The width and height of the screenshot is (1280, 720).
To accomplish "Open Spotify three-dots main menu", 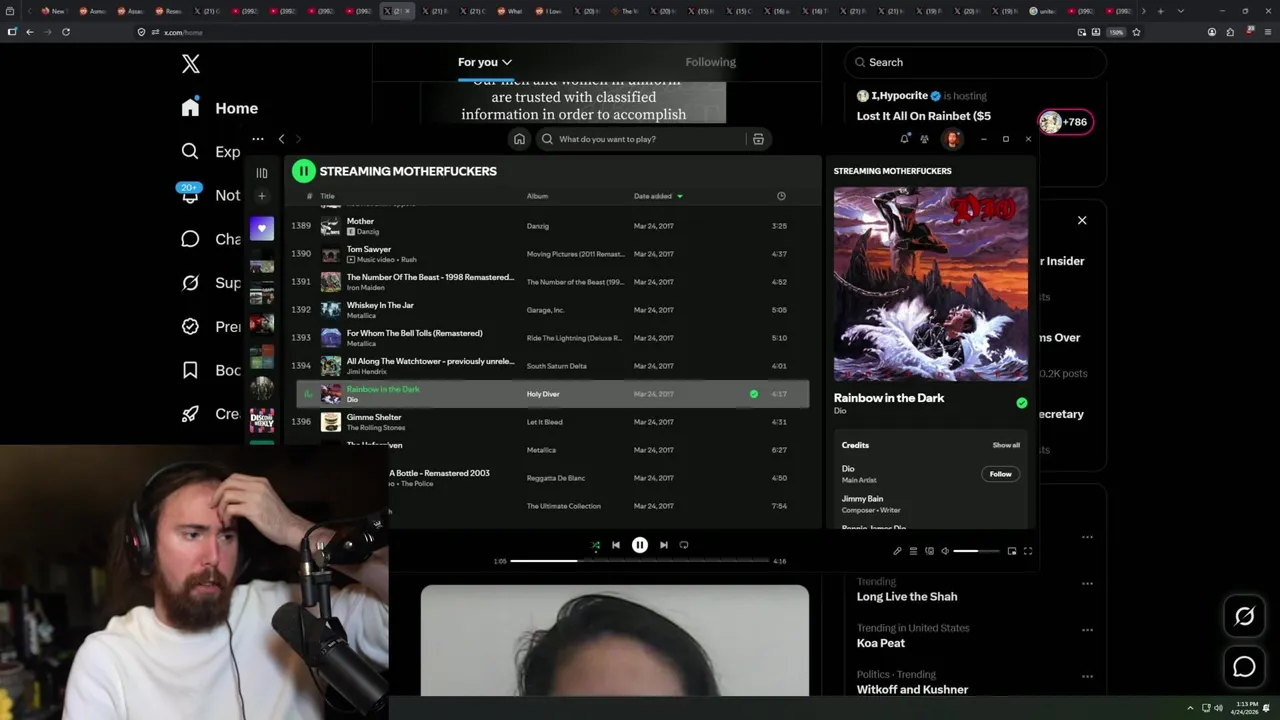I will tap(257, 139).
